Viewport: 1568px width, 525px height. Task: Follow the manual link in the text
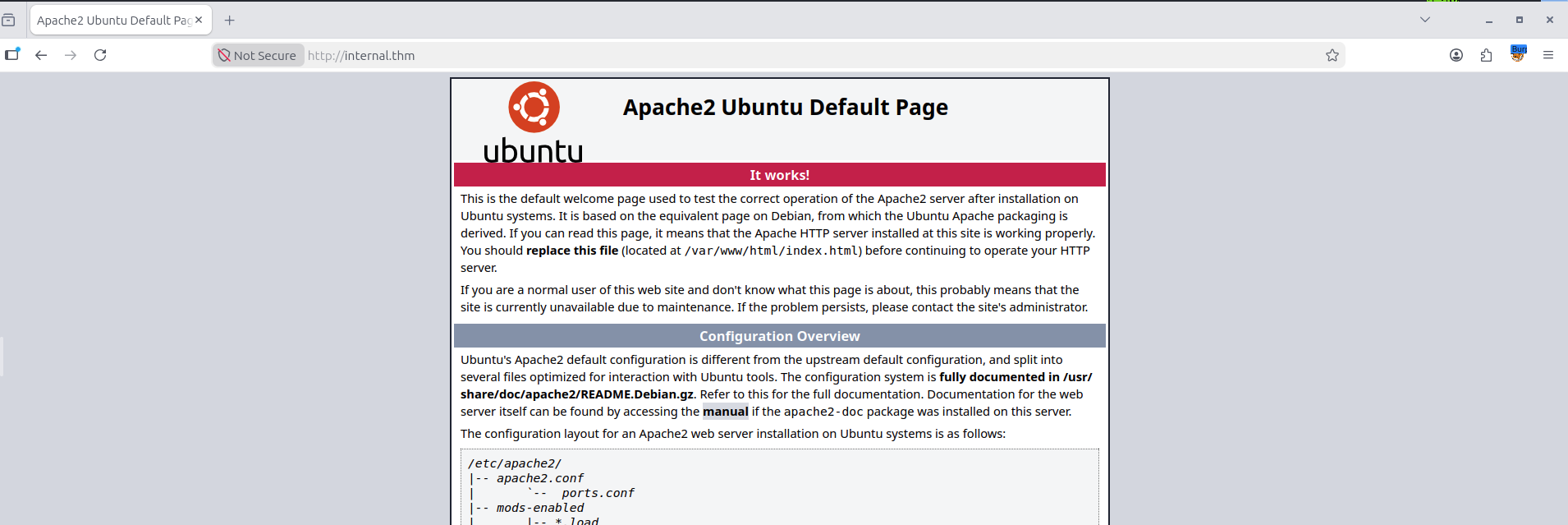point(726,412)
